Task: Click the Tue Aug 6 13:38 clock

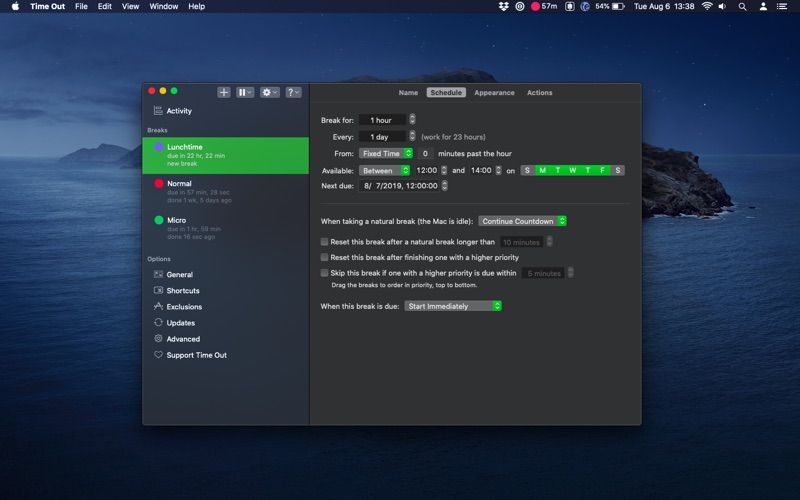Action: (x=664, y=7)
